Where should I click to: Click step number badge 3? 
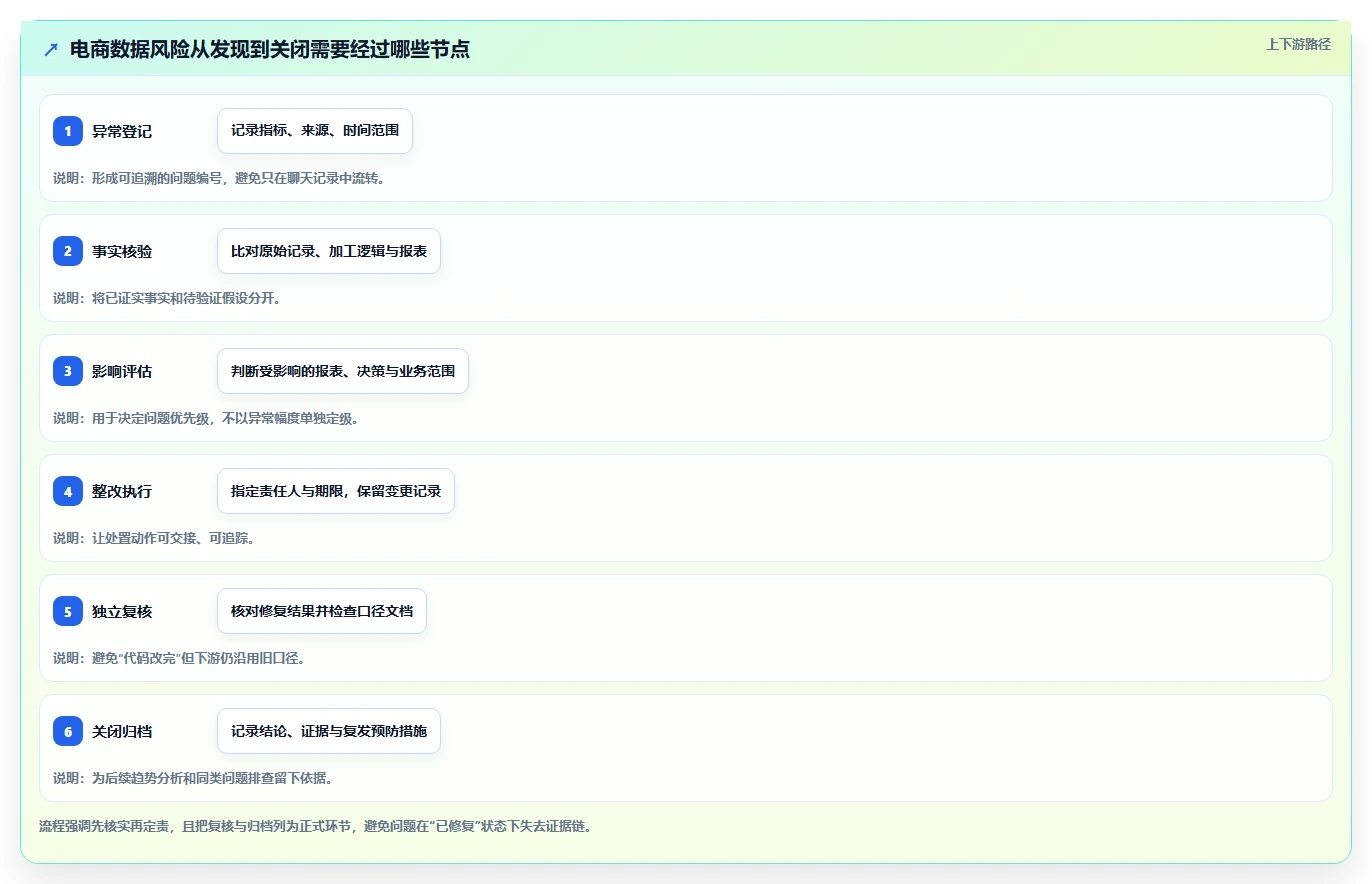pos(68,371)
